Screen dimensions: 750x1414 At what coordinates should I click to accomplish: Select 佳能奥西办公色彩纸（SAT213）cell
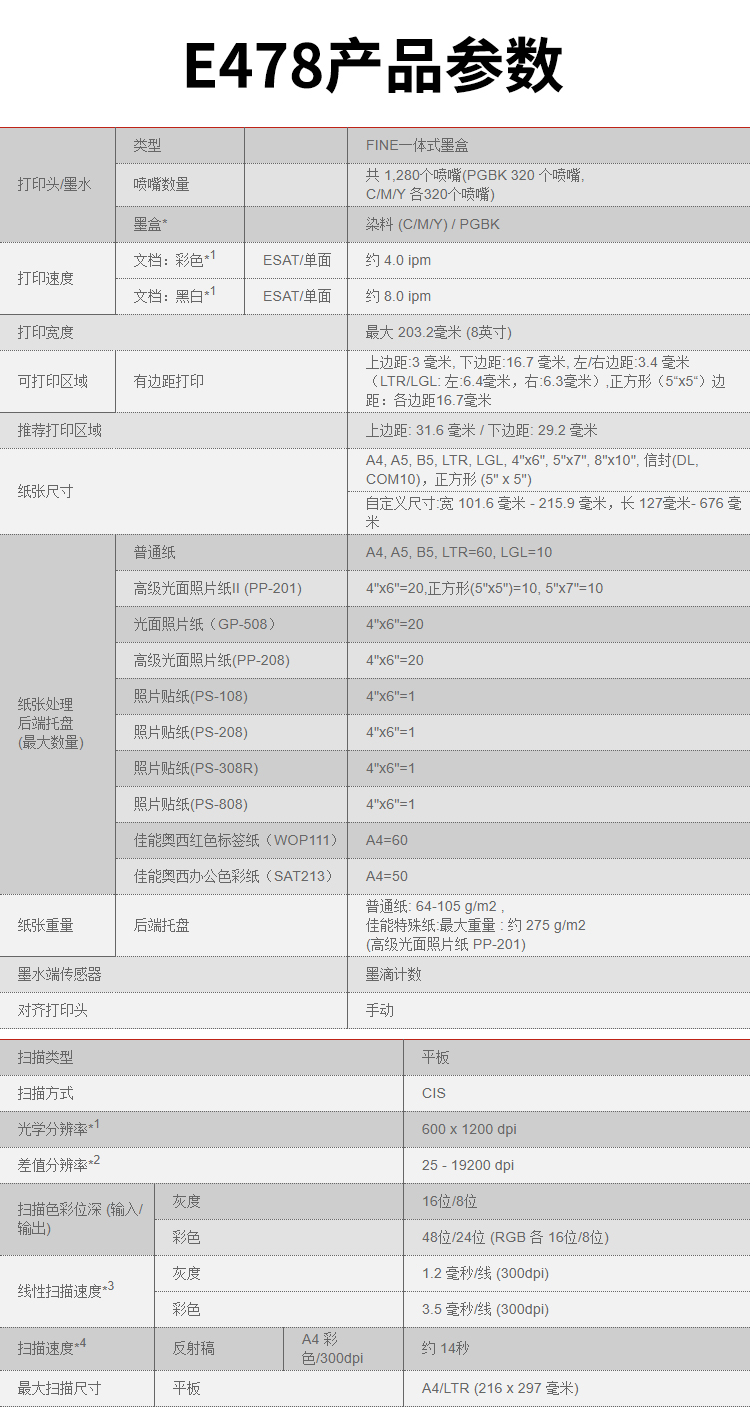point(232,876)
